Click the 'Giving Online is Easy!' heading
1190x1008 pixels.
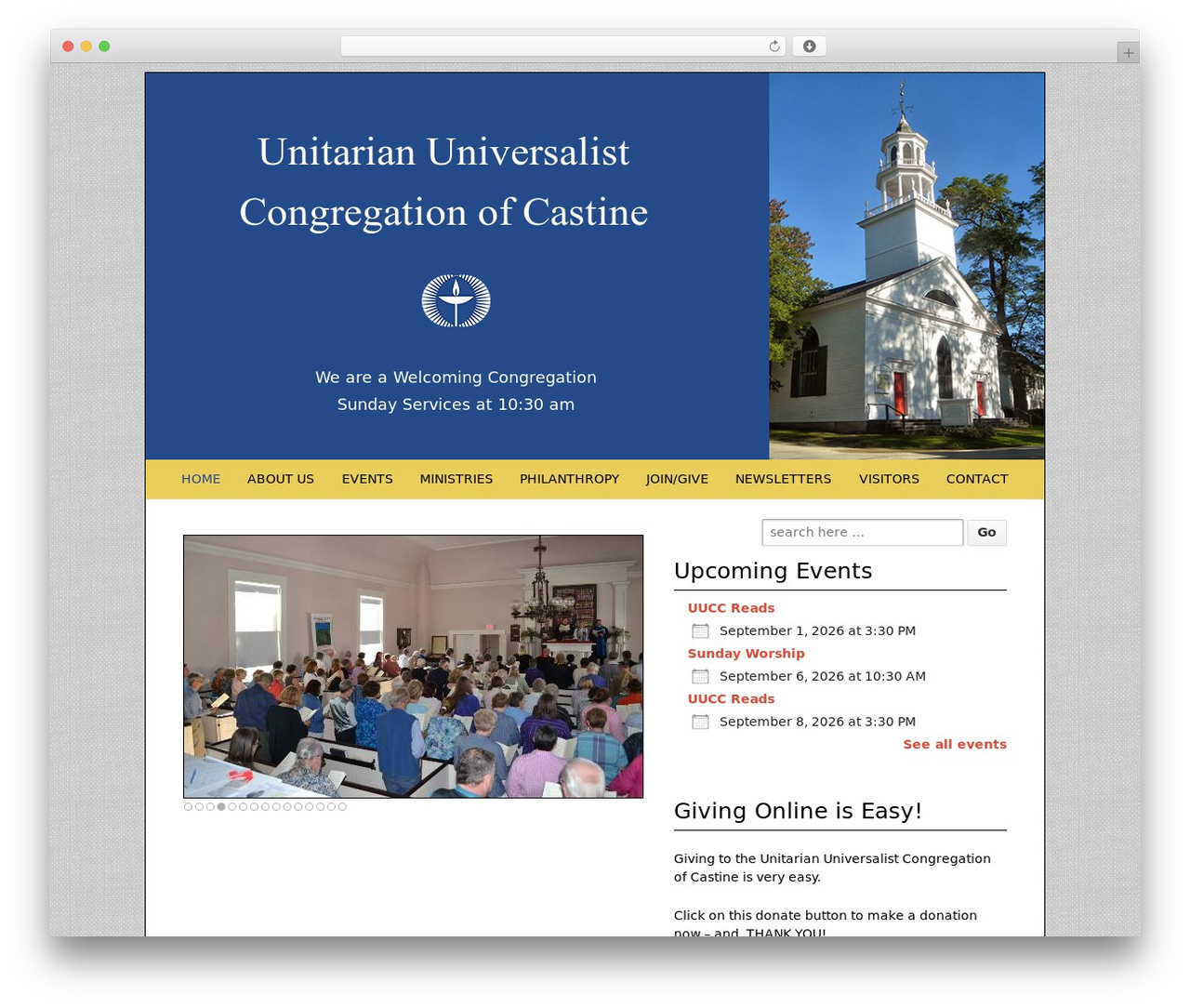(x=798, y=811)
